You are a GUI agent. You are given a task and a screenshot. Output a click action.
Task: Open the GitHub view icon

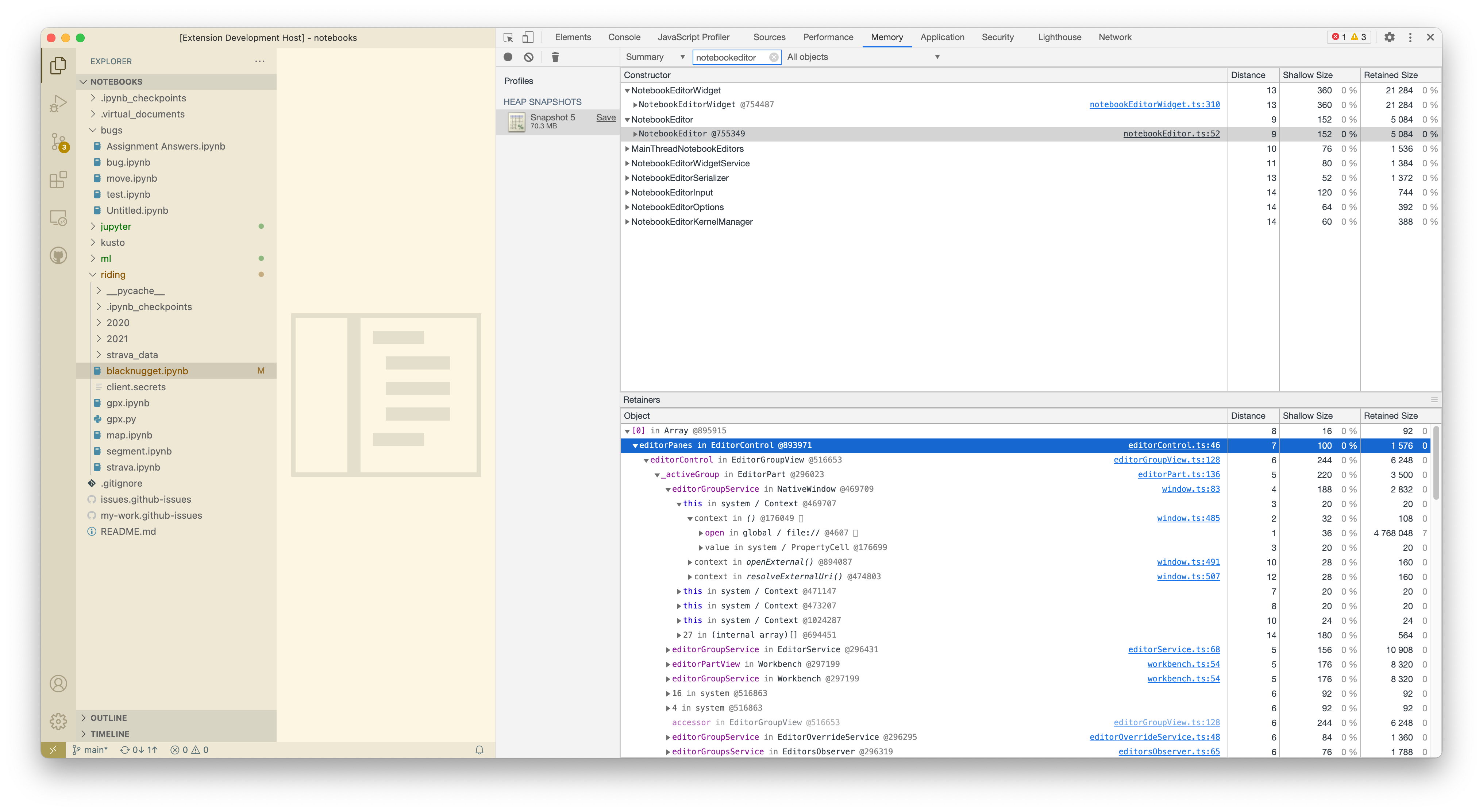58,255
